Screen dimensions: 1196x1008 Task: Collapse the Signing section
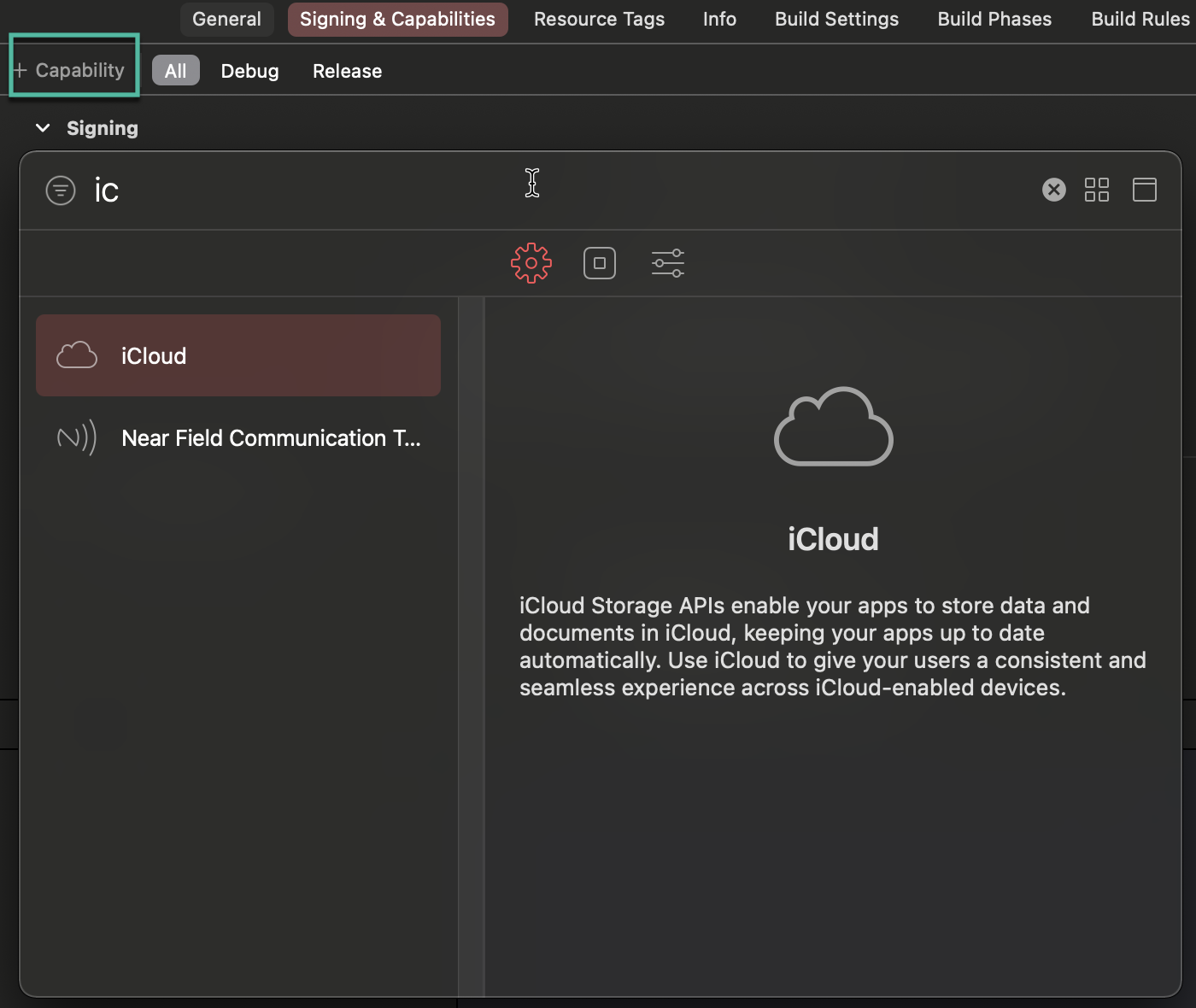pyautogui.click(x=43, y=127)
